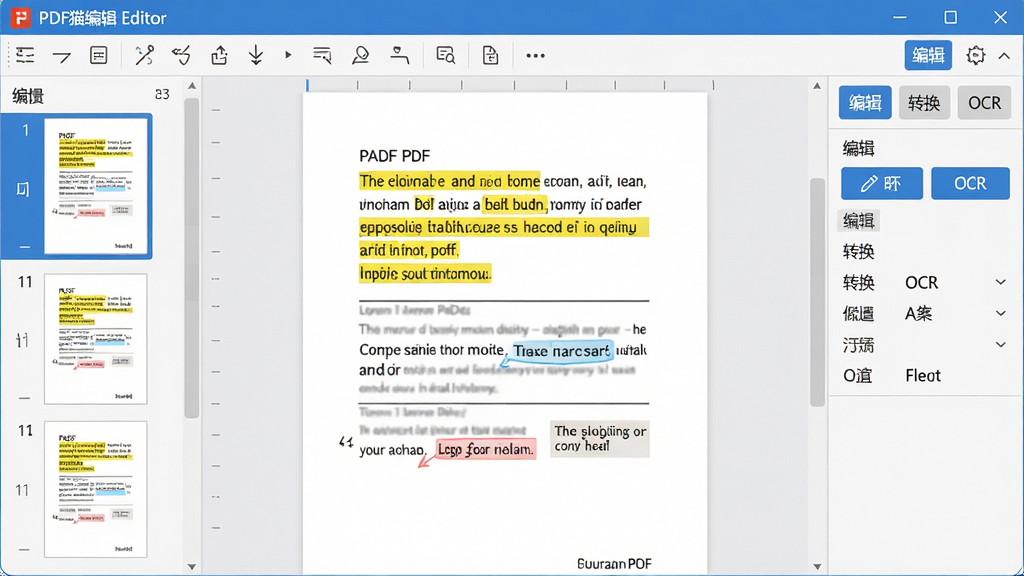The width and height of the screenshot is (1024, 576).
Task: Click the left-pointing looped arrow icon
Action: (x=182, y=56)
